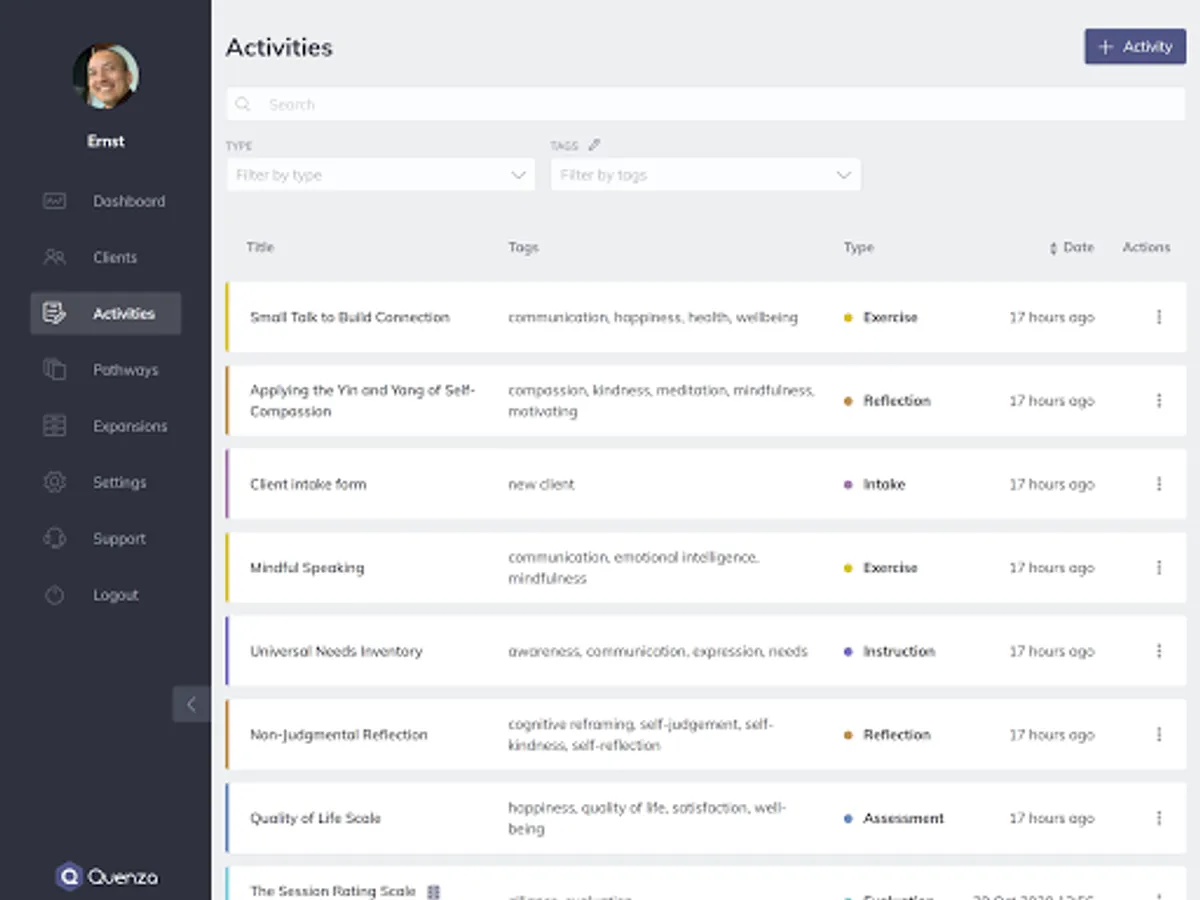Click tags of Universal Needs Inventory row

657,651
